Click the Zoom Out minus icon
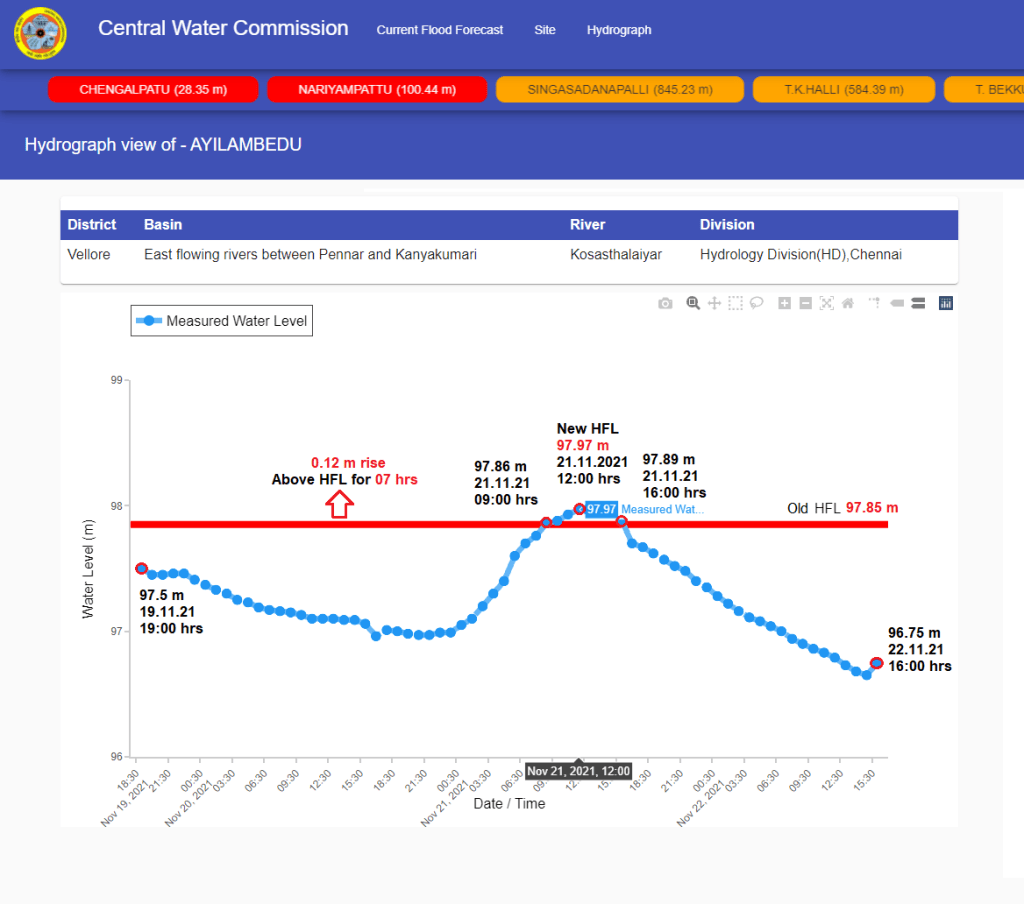Image resolution: width=1024 pixels, height=904 pixels. tap(806, 303)
